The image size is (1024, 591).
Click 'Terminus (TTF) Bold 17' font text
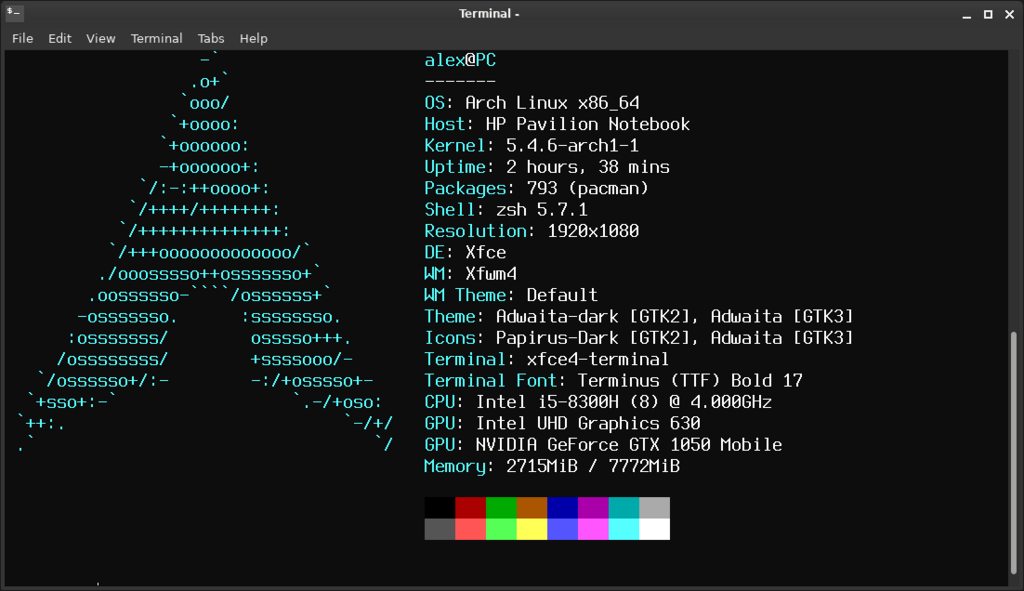pyautogui.click(x=690, y=381)
